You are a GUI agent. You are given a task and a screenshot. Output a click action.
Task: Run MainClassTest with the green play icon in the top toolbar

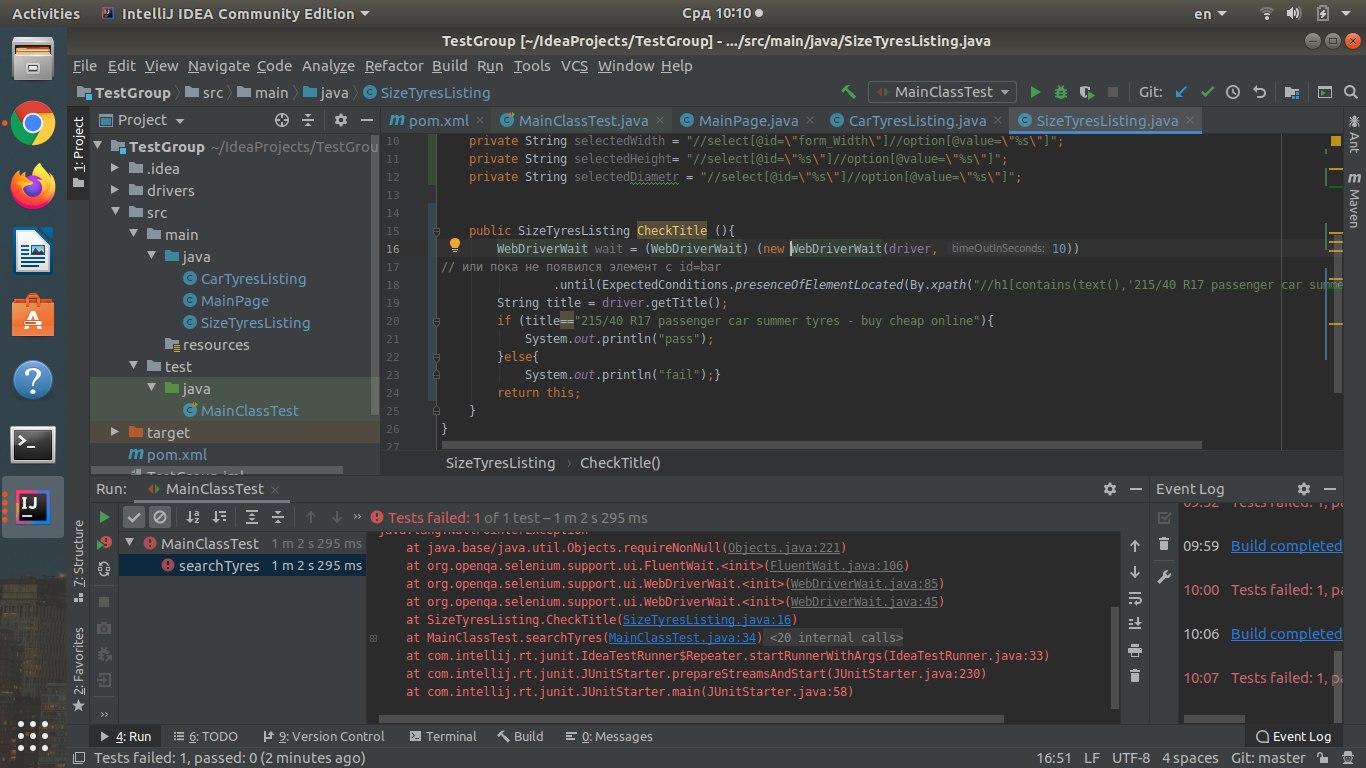1036,92
